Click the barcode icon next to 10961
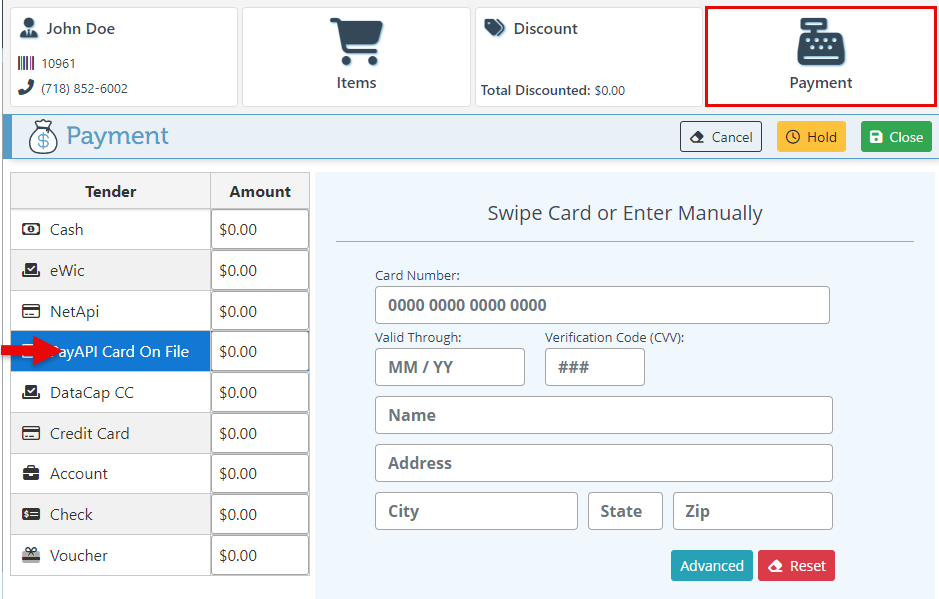939x599 pixels. pos(26,63)
